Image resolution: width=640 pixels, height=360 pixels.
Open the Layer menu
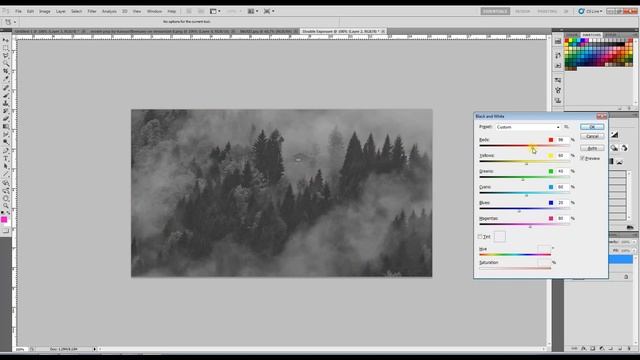60,11
